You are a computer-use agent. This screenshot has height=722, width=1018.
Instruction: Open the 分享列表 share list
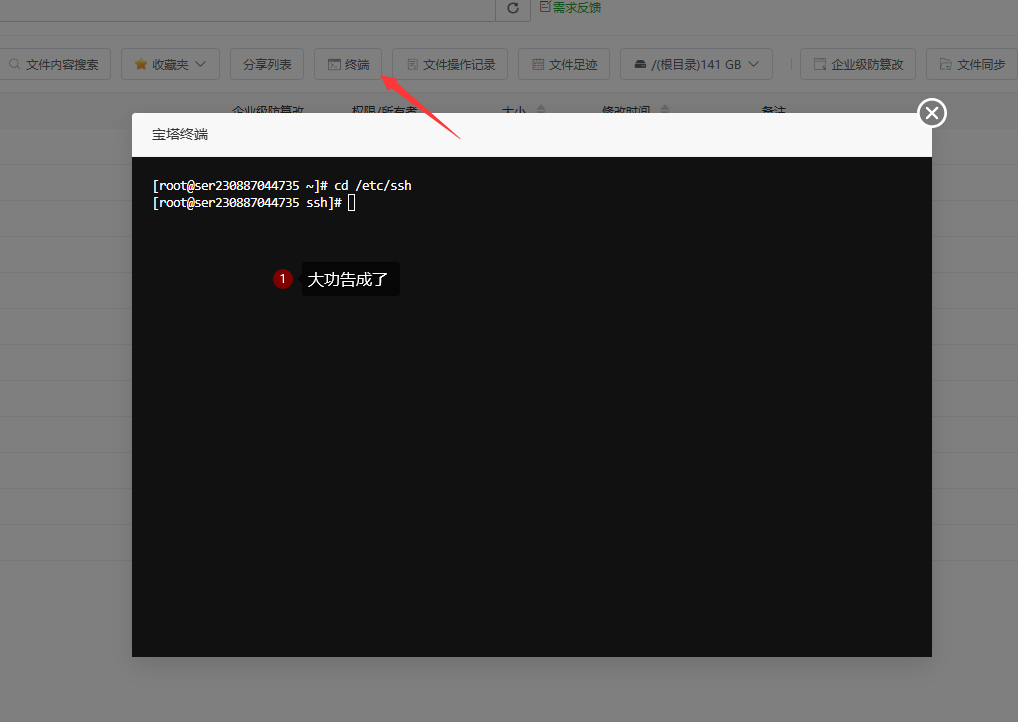pos(267,64)
